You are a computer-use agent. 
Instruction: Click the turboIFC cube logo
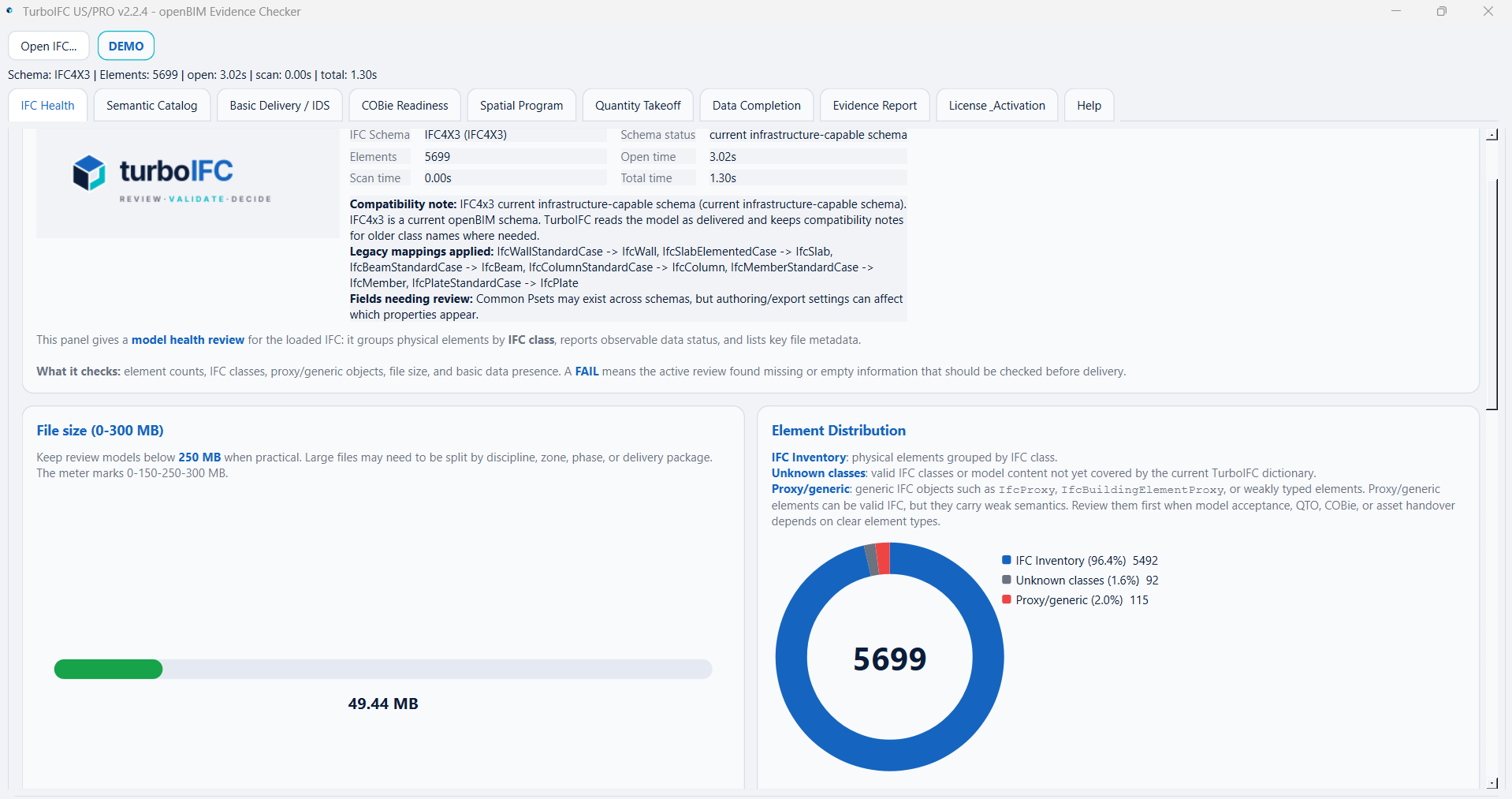tap(88, 172)
